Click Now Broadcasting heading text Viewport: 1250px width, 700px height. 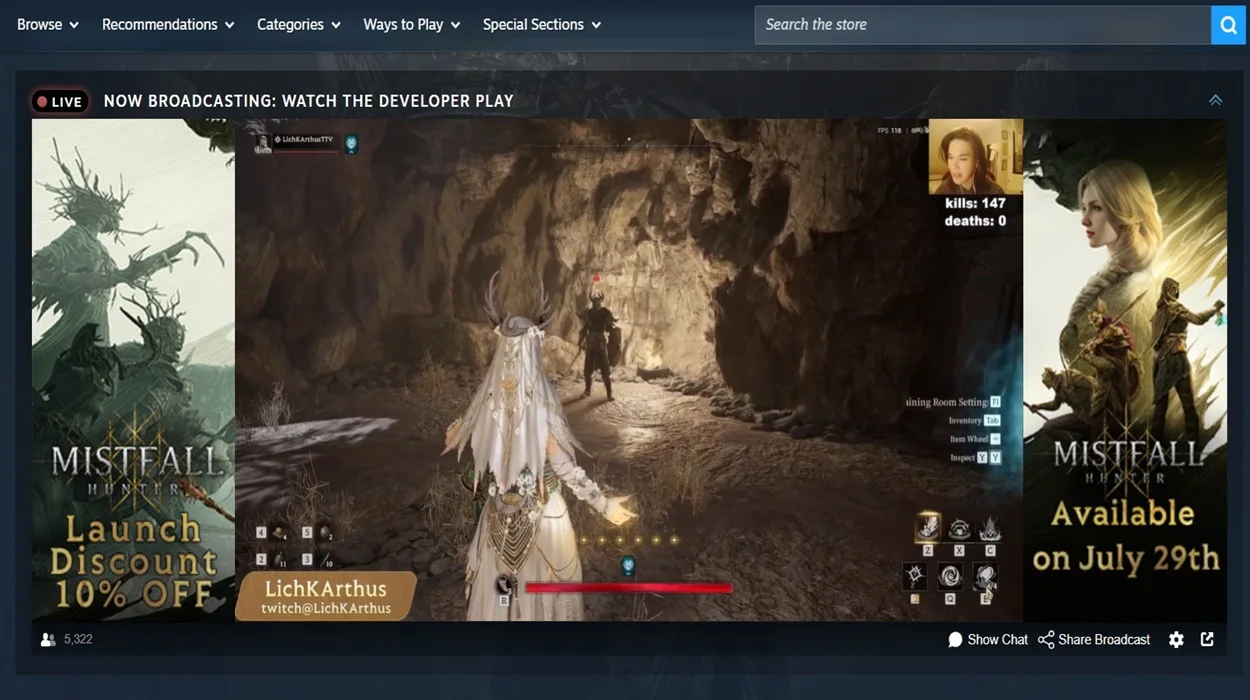308,101
